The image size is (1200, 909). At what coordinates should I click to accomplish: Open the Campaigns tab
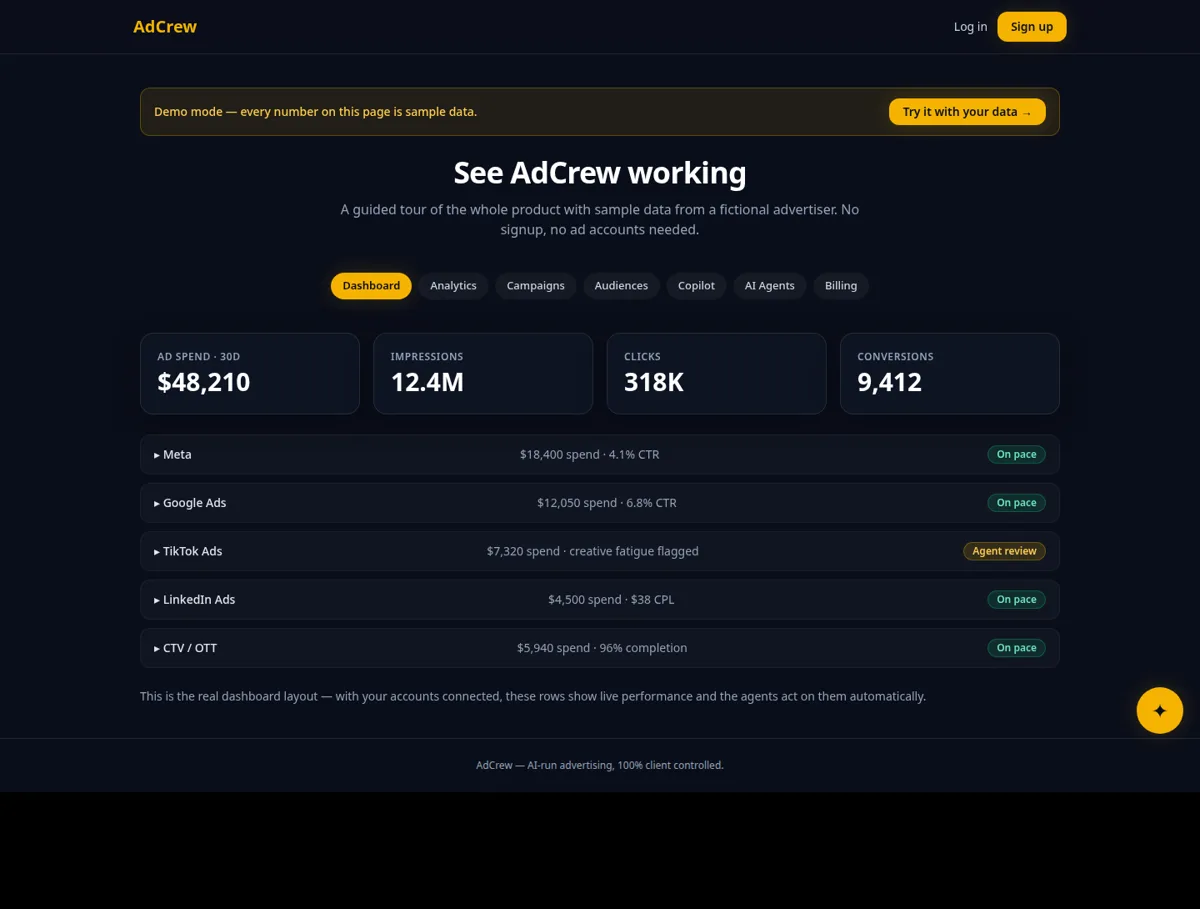coord(535,286)
